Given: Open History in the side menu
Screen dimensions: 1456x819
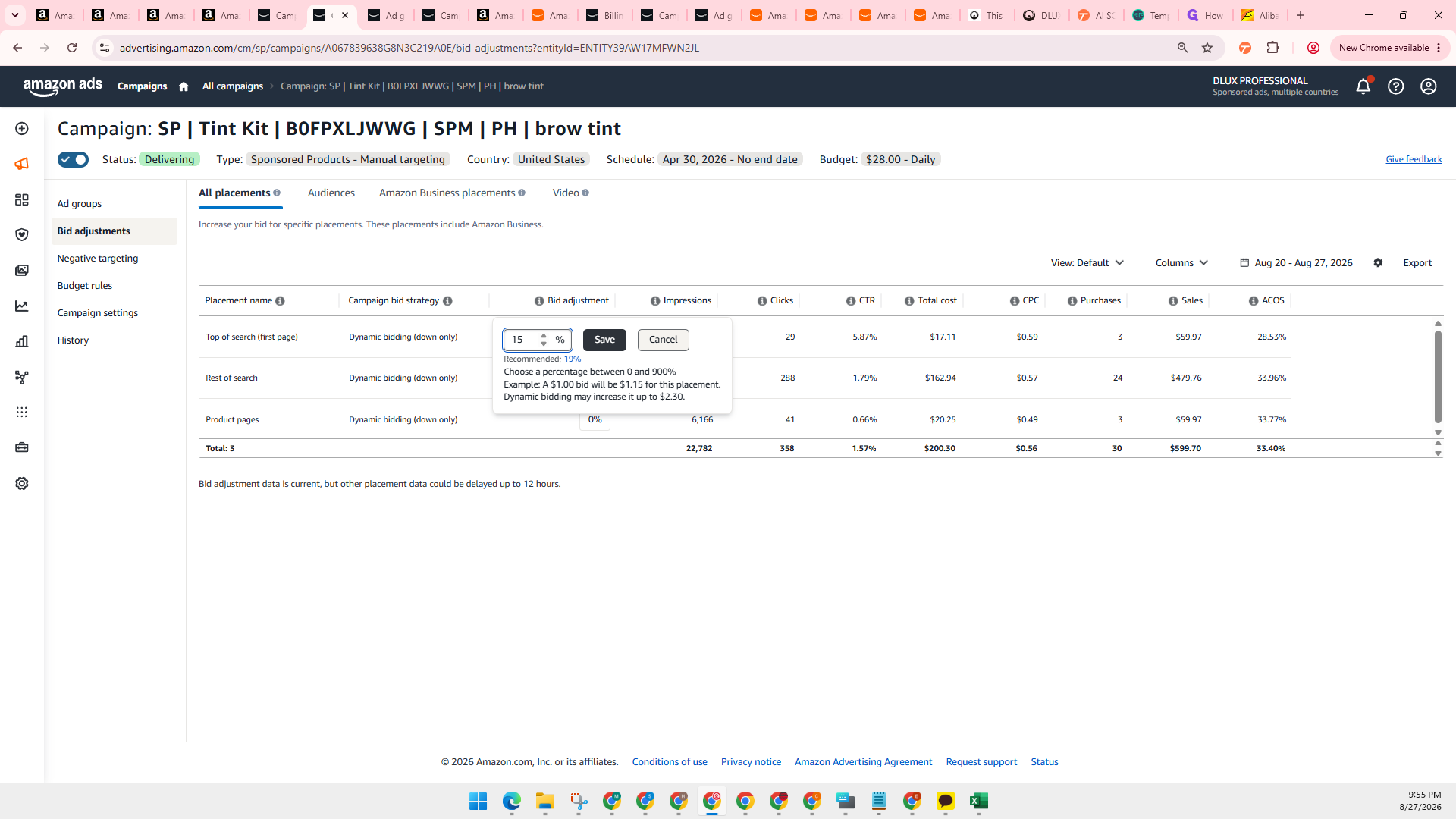Looking at the screenshot, I should [x=73, y=340].
